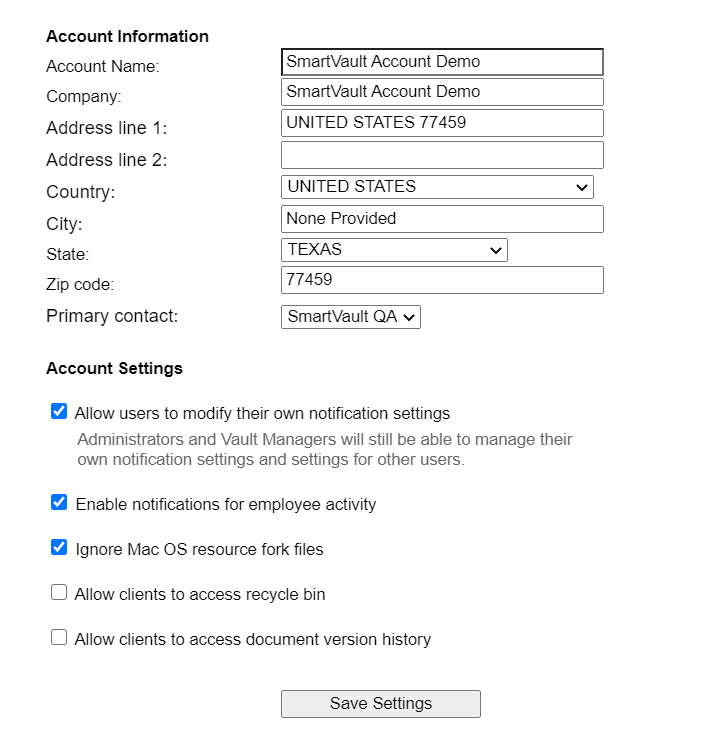Screen dimensions: 703x731
Task: Click the Administrators and Vault Managers description text
Action: coord(324,450)
